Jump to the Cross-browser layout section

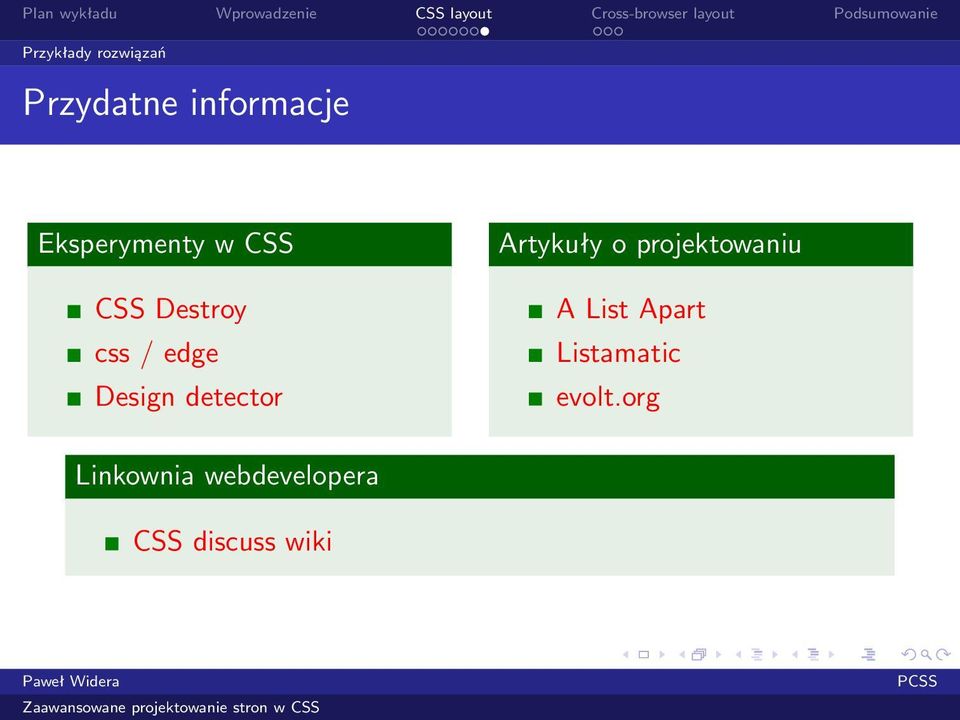tap(662, 13)
